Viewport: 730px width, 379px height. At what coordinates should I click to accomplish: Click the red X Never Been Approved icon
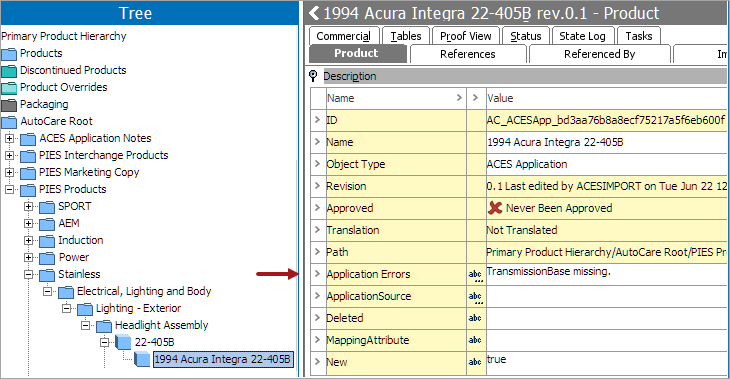pos(495,208)
